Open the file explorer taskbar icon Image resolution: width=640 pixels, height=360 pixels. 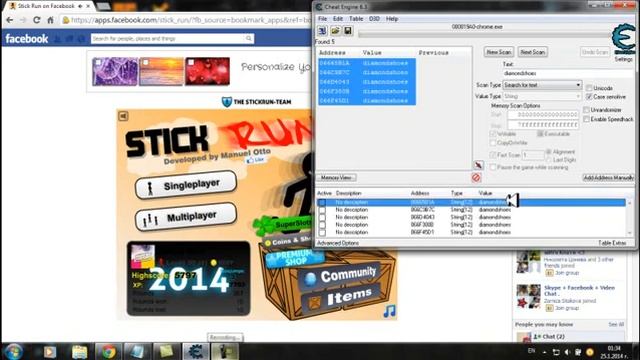click(79, 351)
